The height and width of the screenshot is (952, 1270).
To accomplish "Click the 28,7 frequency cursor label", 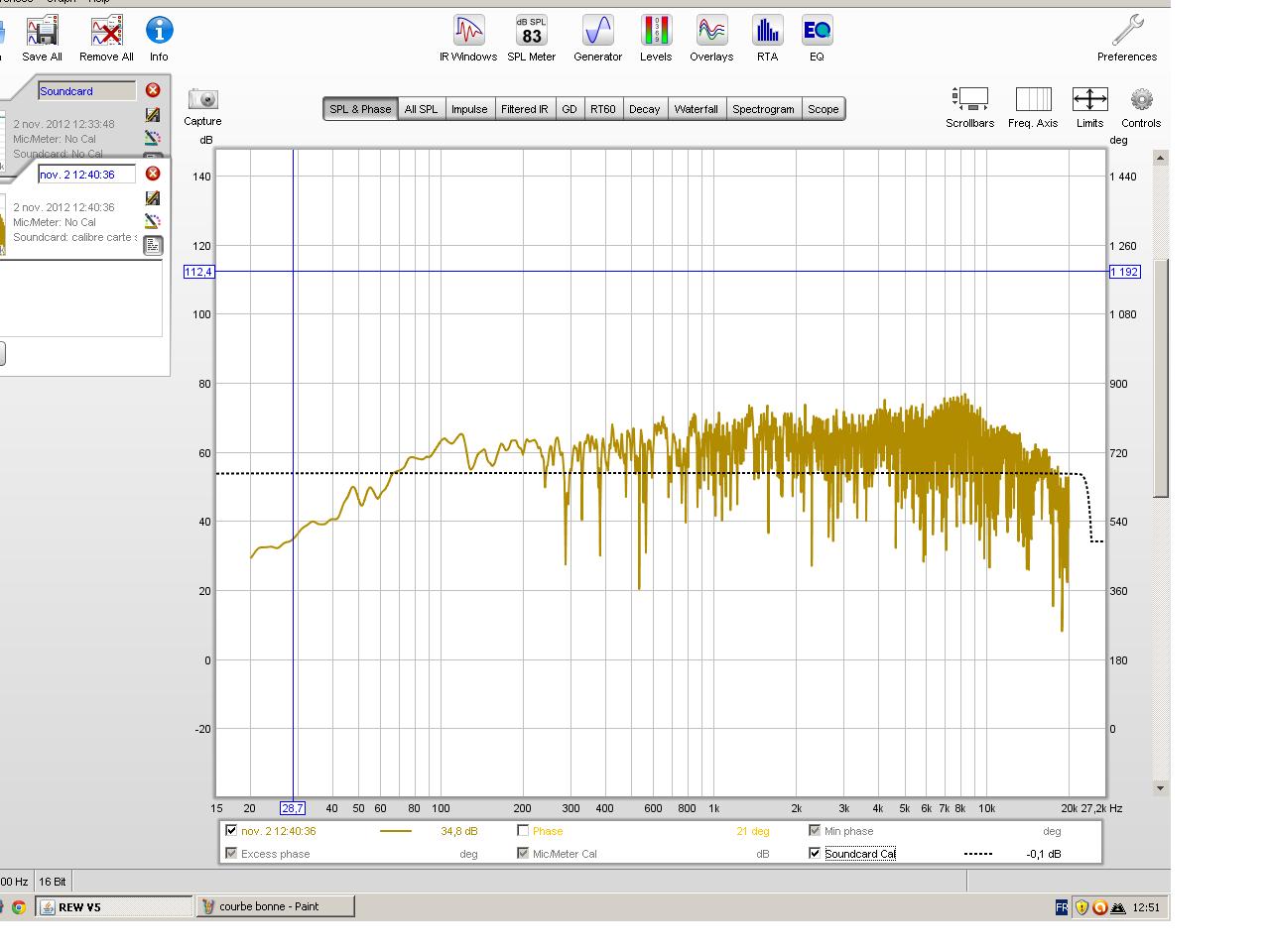I will click(293, 808).
